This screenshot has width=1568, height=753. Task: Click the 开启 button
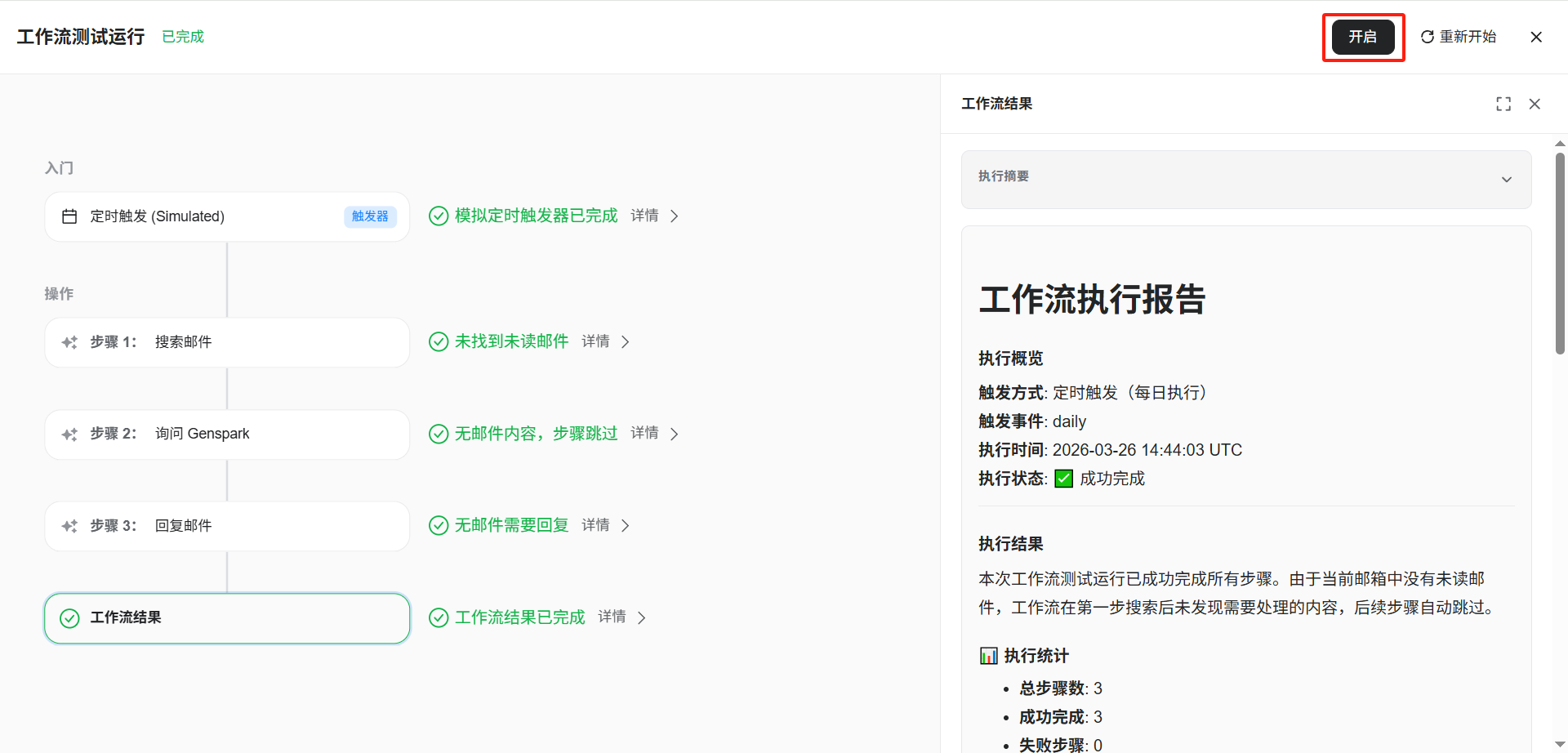[1362, 38]
